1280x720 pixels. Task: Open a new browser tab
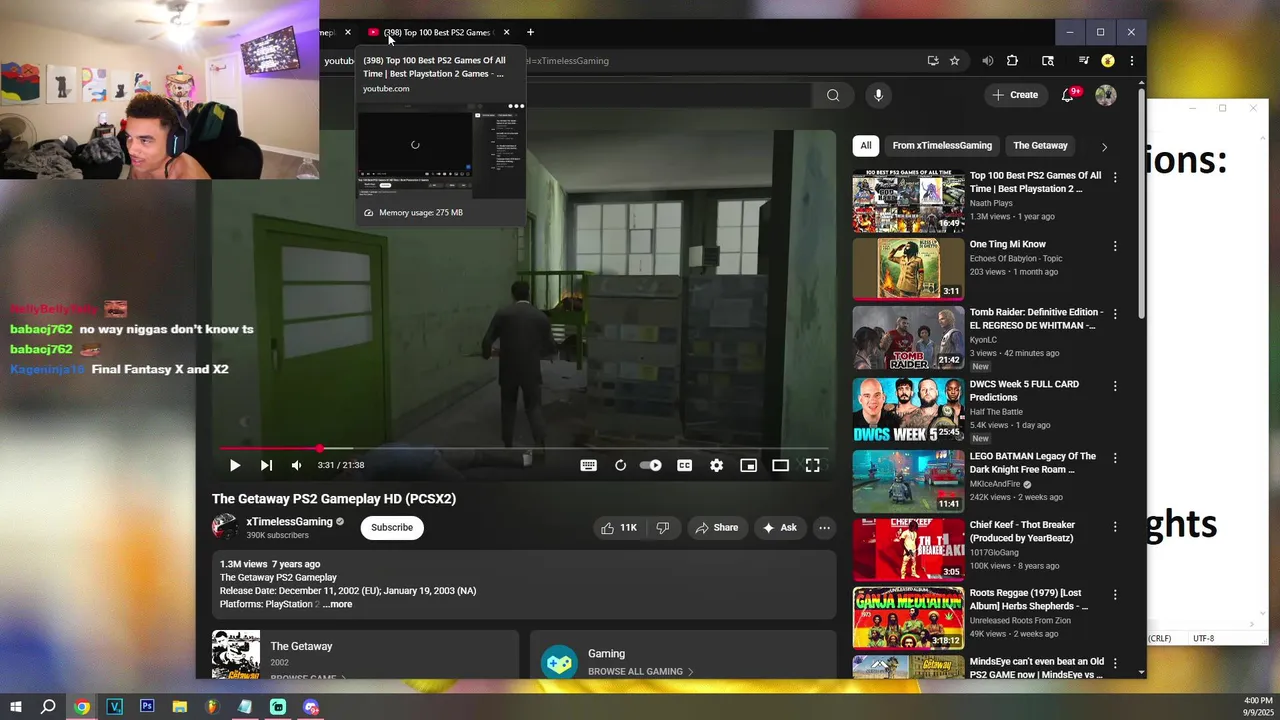530,32
